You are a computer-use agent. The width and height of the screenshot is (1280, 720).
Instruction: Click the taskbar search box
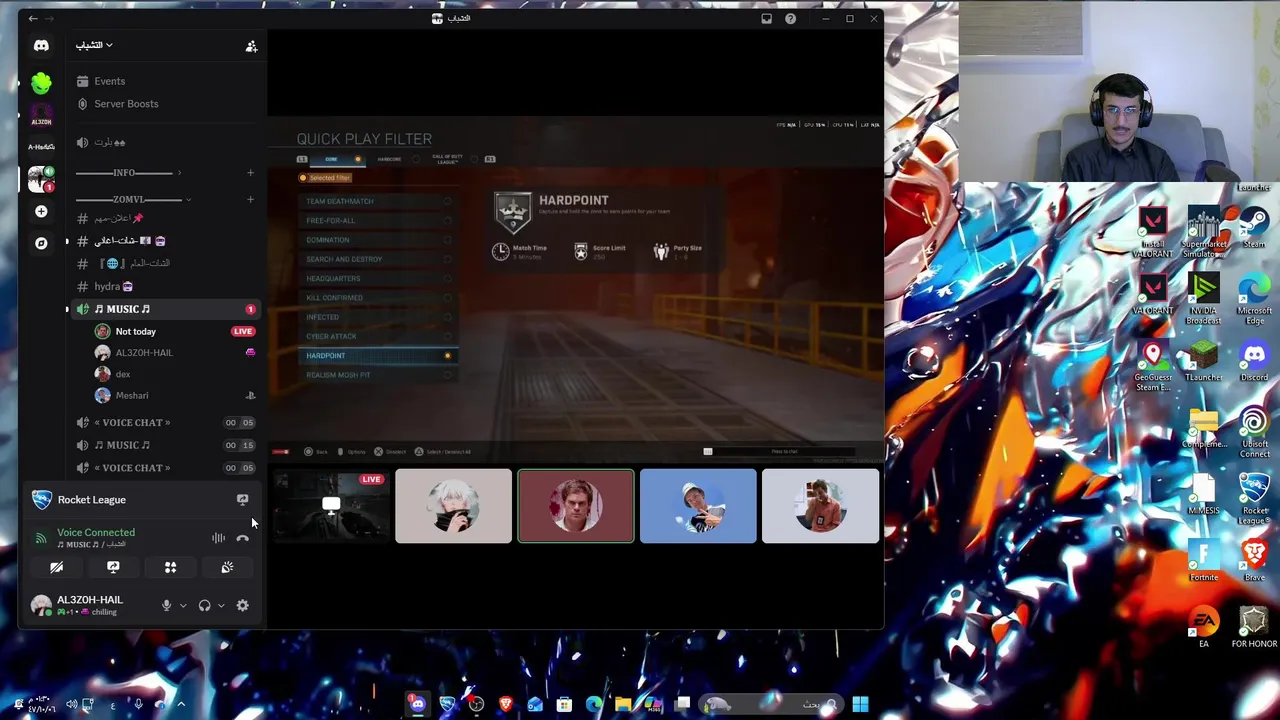coord(771,704)
